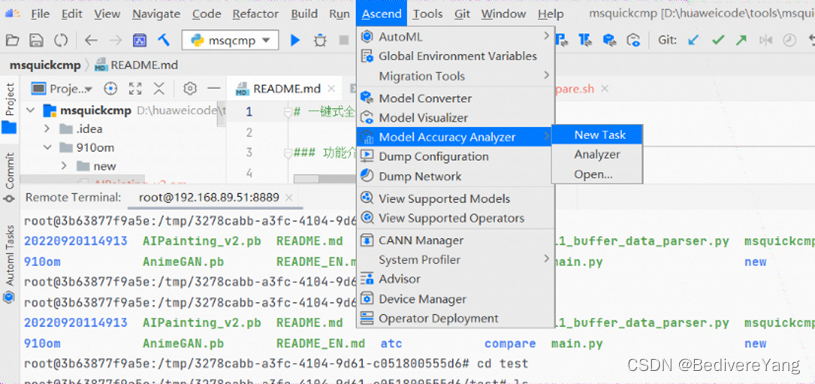Open Project panel gear settings
815x384 pixels.
(190, 89)
